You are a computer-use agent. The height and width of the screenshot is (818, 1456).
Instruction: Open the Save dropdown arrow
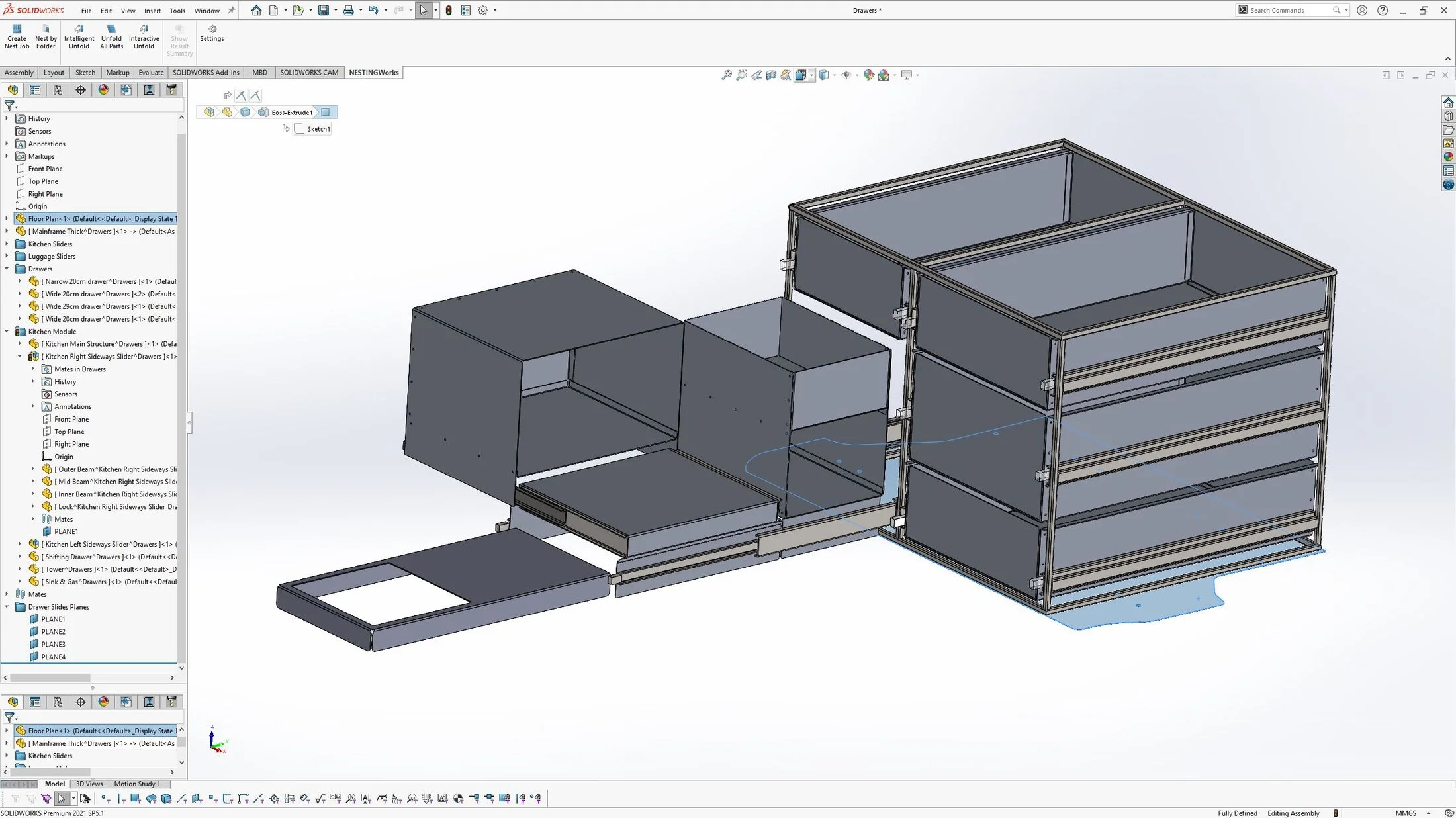click(336, 10)
